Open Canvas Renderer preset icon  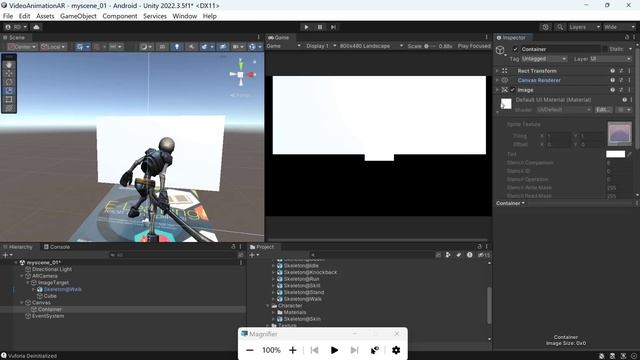pyautogui.click(x=621, y=80)
